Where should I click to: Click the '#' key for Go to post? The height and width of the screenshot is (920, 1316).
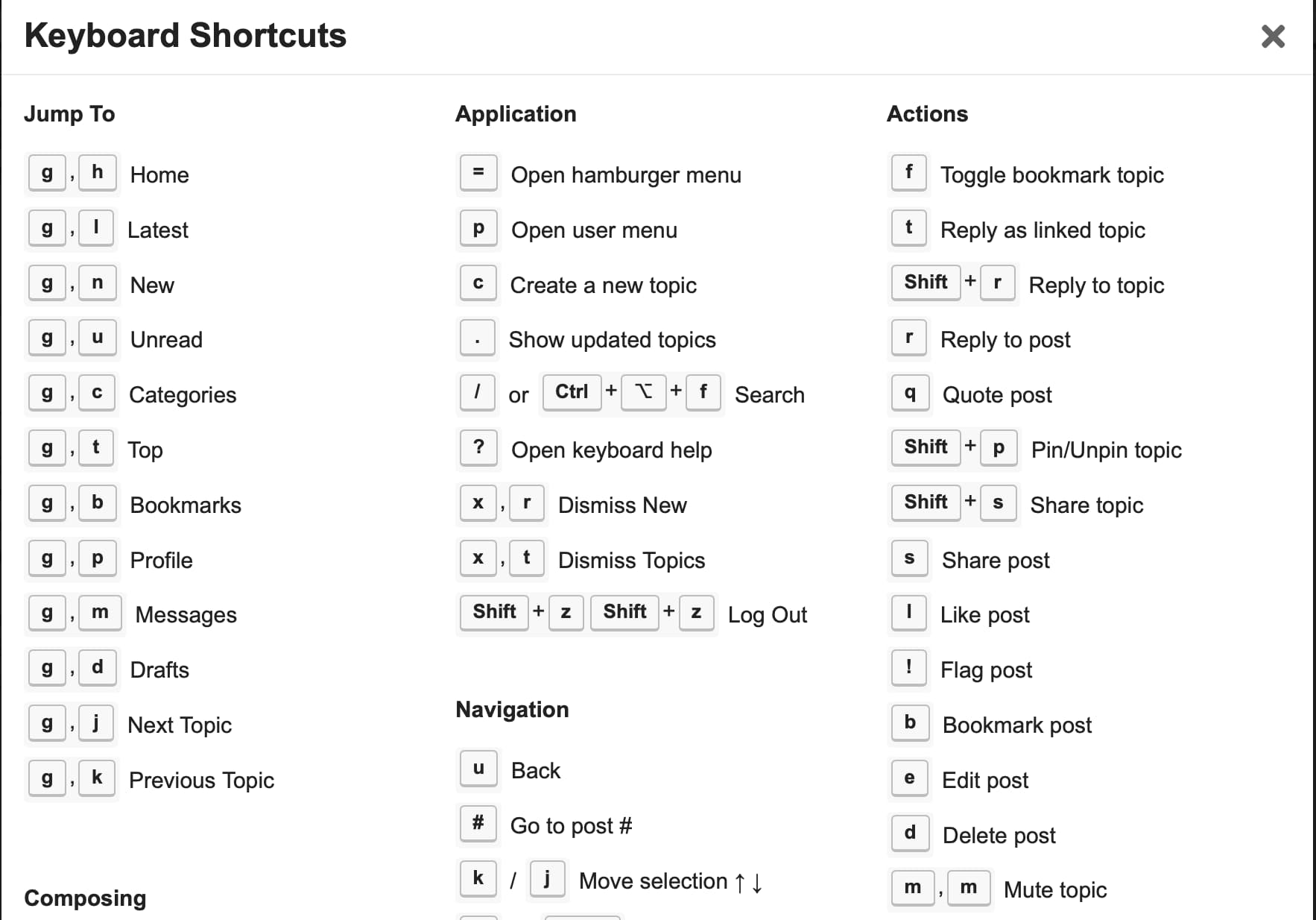pyautogui.click(x=478, y=824)
